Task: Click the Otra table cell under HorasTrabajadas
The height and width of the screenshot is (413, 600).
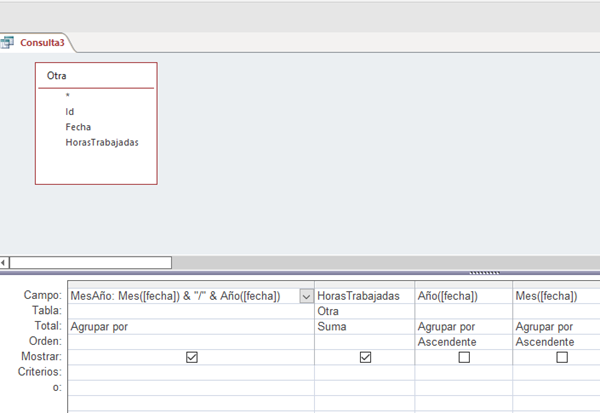Action: click(364, 311)
